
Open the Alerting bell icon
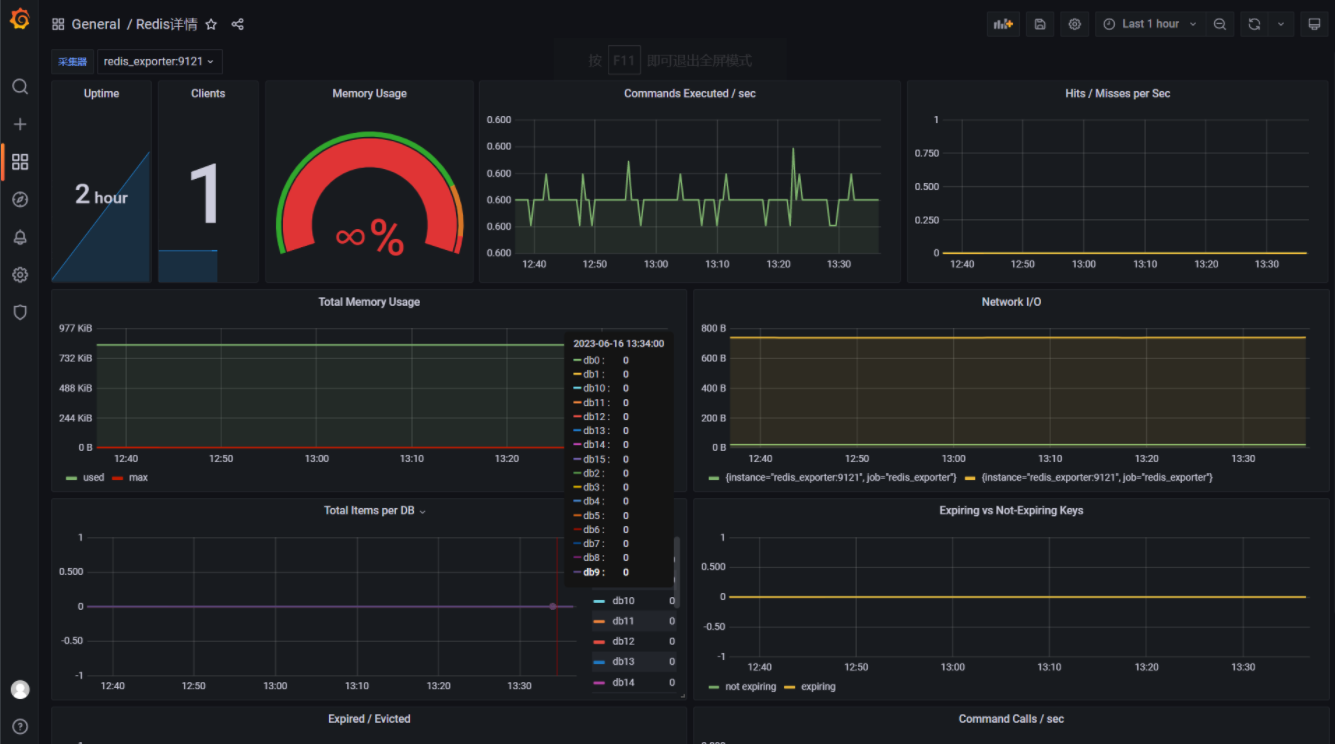coord(20,237)
